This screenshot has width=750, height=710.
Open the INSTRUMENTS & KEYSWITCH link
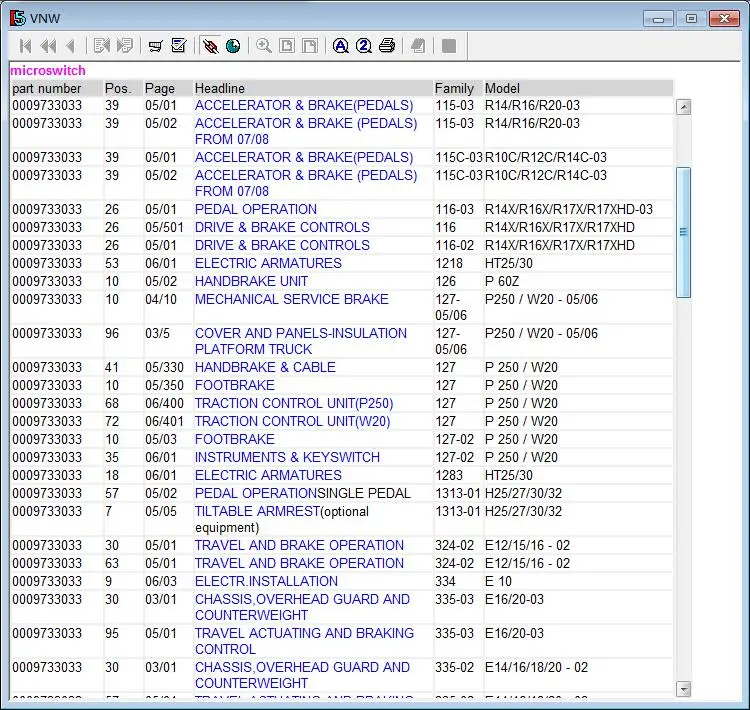coord(287,457)
